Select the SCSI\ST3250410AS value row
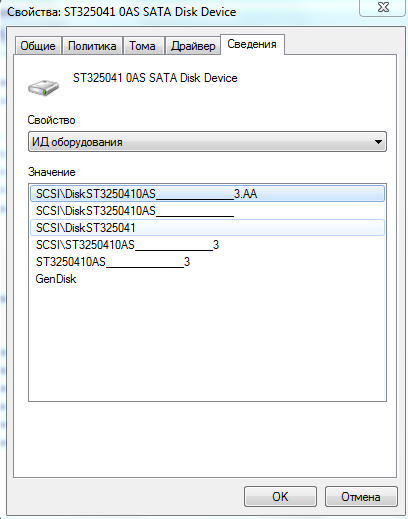 click(x=207, y=245)
